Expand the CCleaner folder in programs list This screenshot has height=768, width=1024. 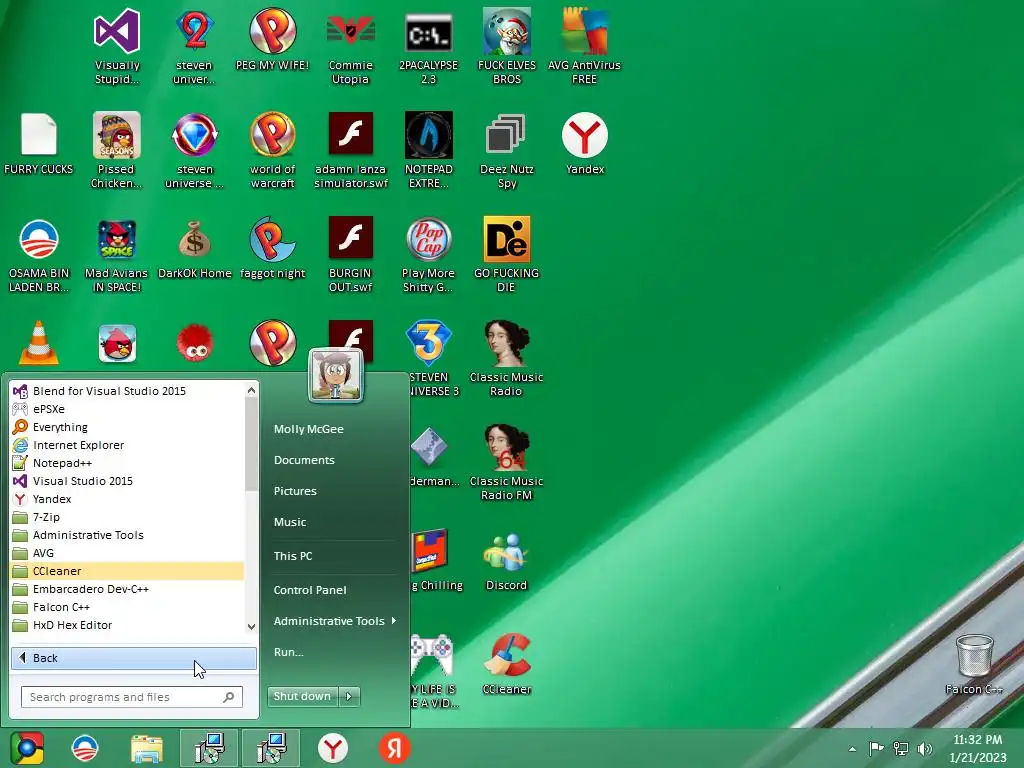tap(127, 571)
